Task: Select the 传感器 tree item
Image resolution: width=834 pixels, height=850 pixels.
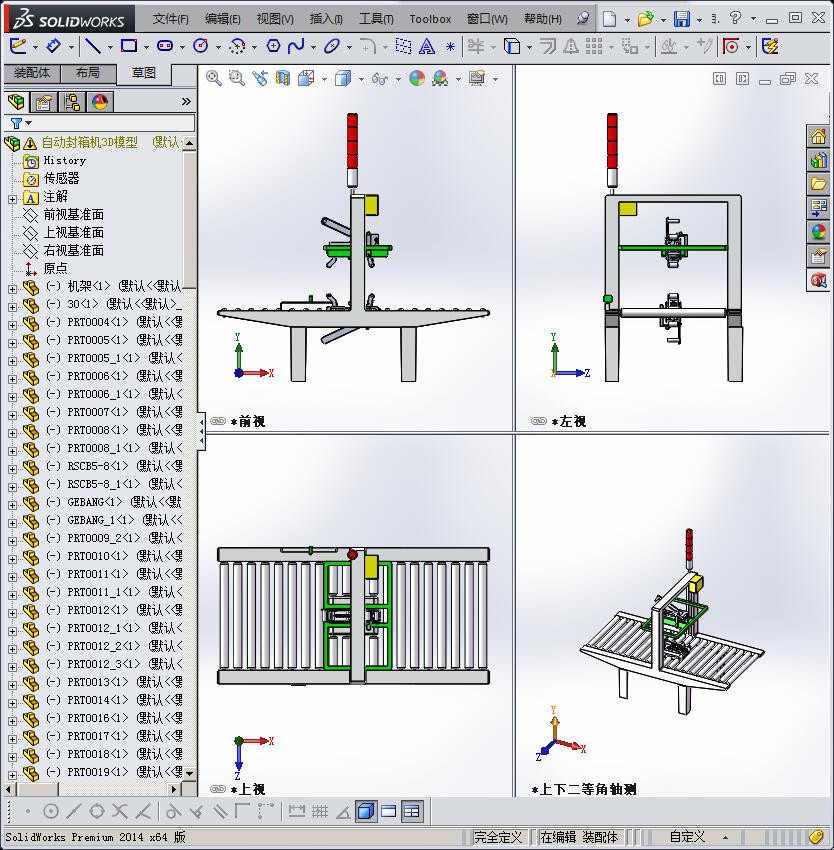Action: pos(61,178)
